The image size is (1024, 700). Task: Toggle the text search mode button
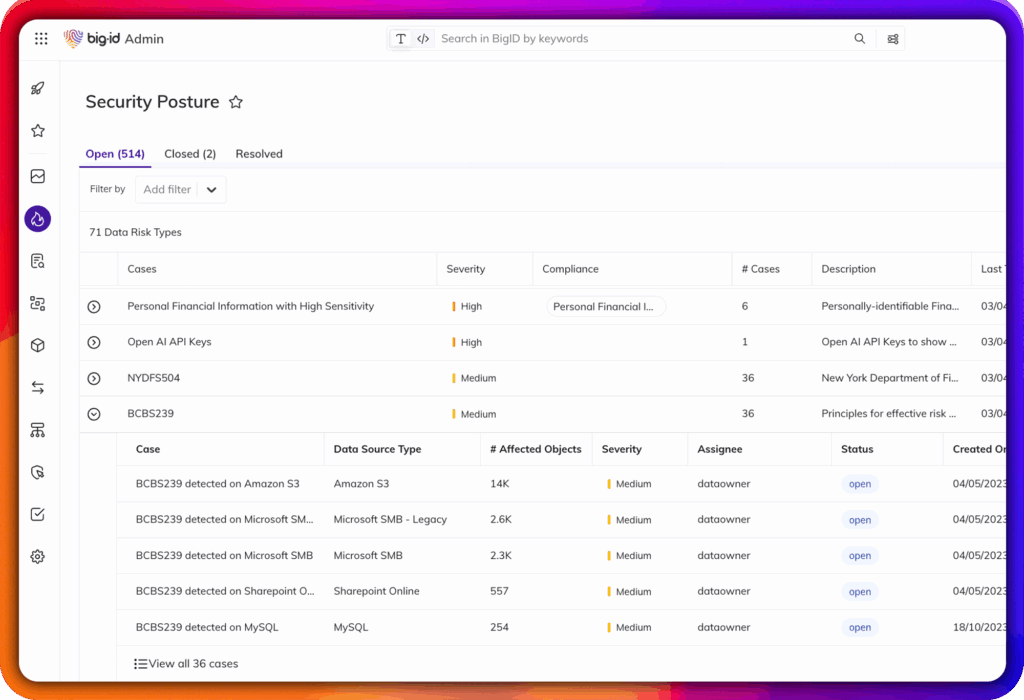click(x=401, y=39)
